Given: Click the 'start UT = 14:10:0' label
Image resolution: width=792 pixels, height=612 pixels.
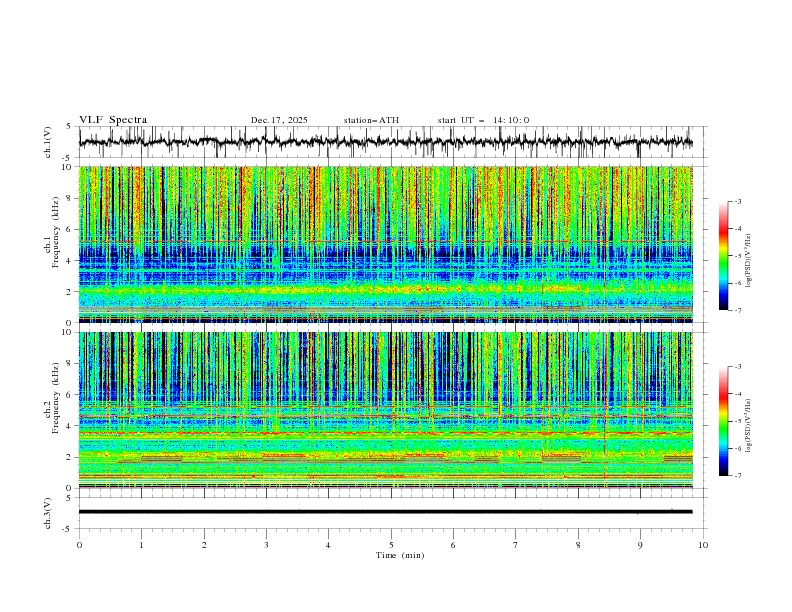Looking at the screenshot, I should (483, 120).
